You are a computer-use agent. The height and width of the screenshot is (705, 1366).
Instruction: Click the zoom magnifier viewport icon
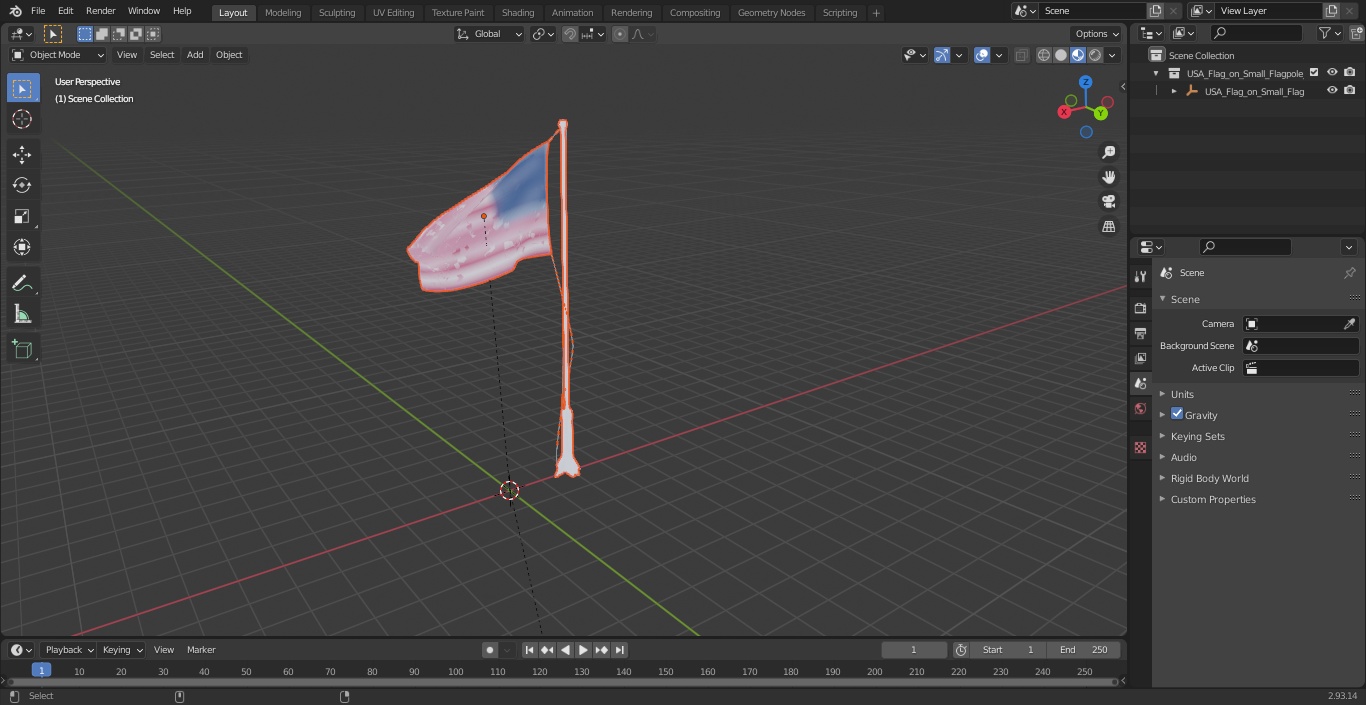pyautogui.click(x=1108, y=152)
